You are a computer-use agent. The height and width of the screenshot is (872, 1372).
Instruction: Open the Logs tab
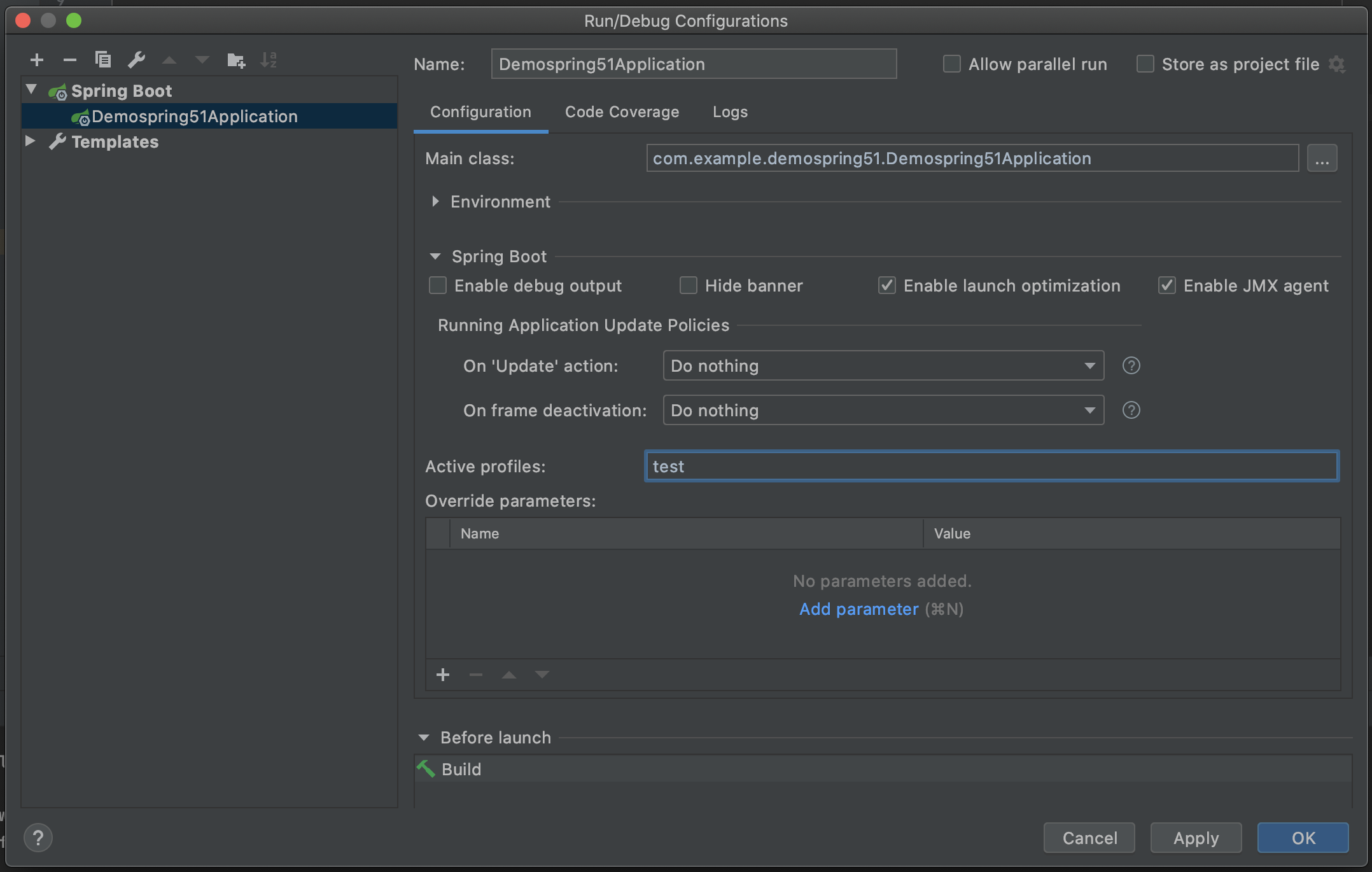click(730, 112)
